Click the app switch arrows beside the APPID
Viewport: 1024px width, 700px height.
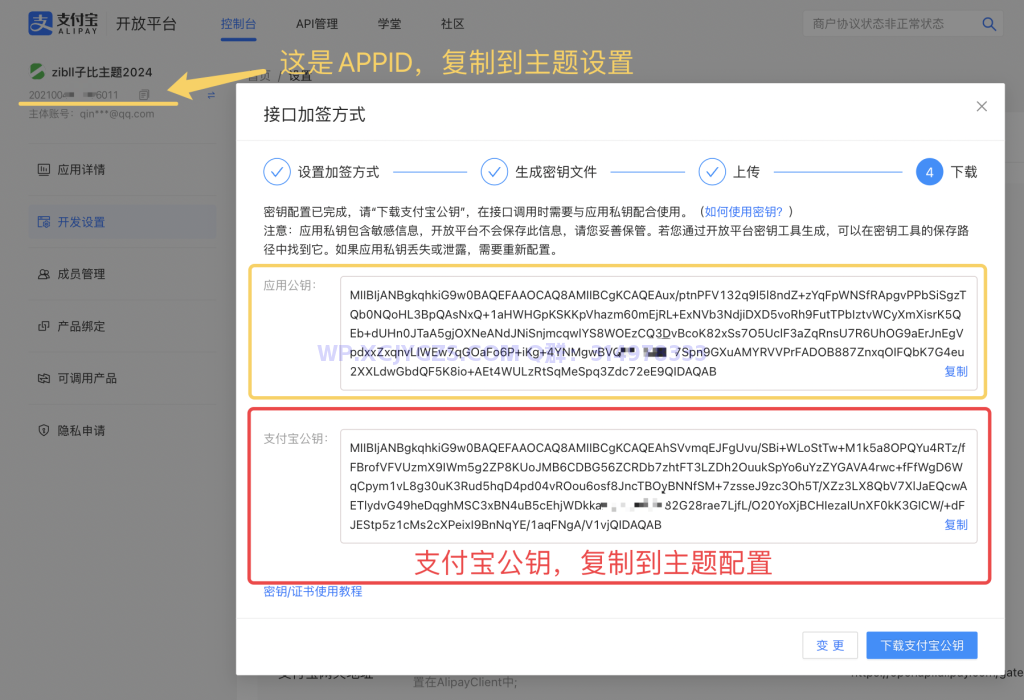pos(212,94)
